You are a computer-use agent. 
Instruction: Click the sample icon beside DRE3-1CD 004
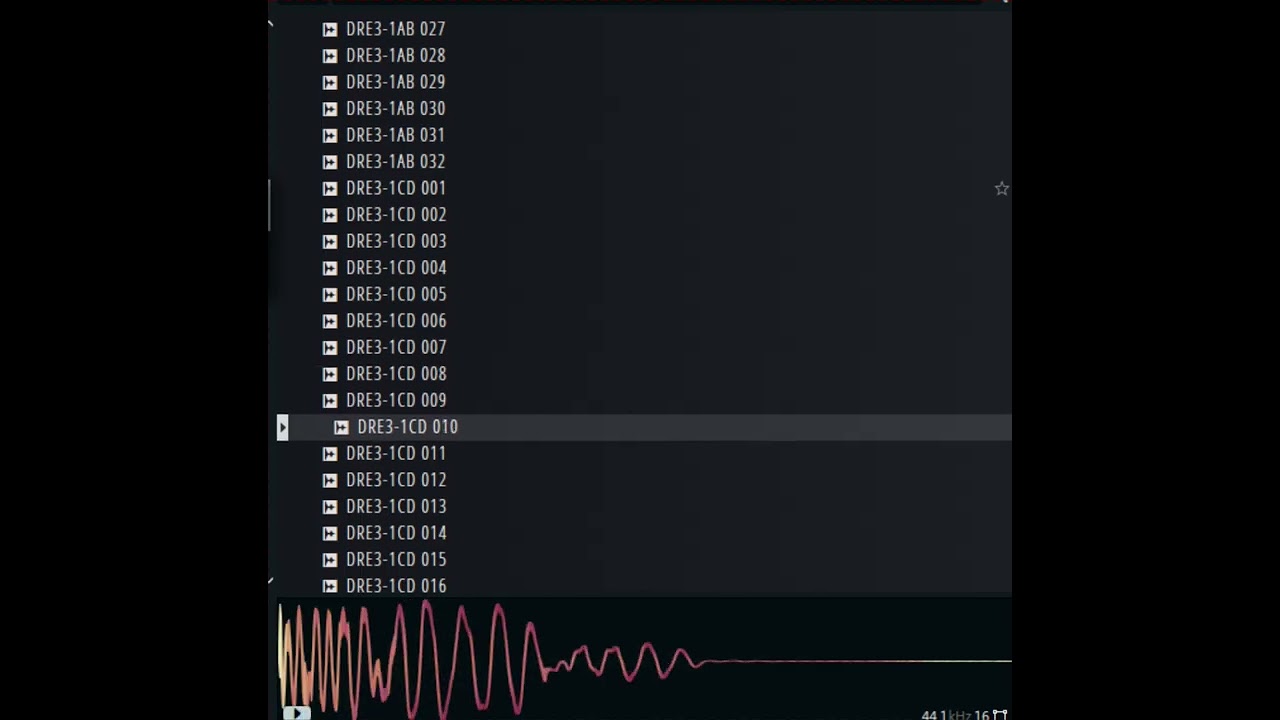(330, 268)
